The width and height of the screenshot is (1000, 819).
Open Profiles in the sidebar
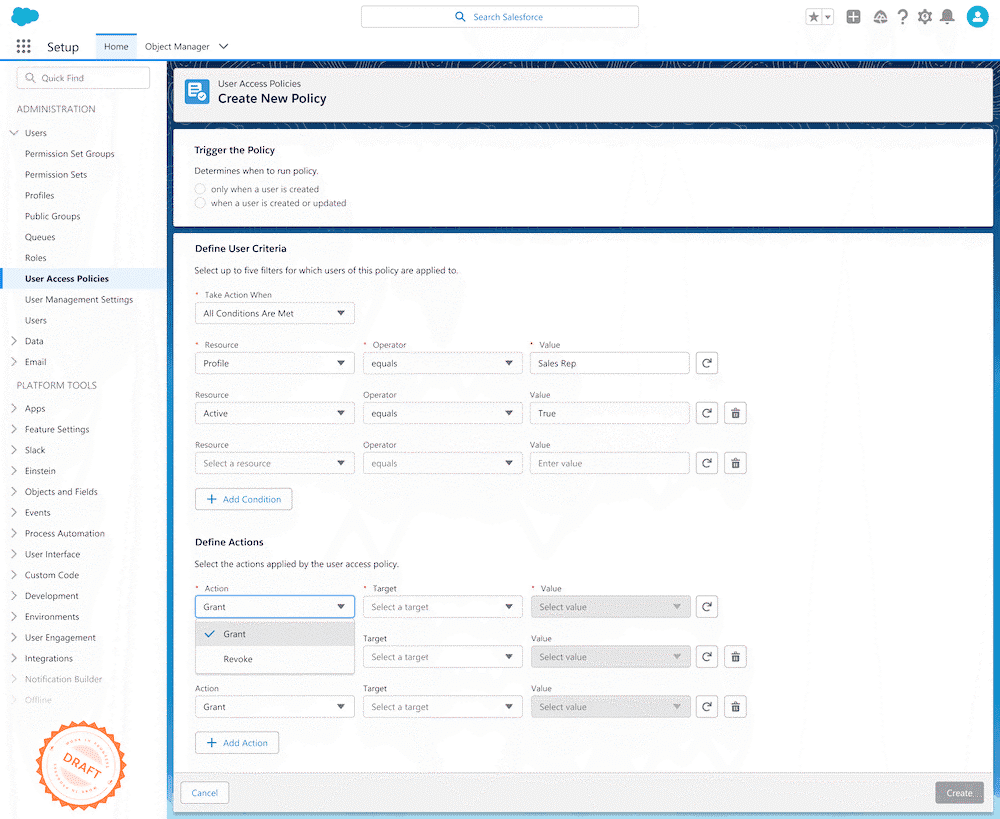tap(40, 195)
